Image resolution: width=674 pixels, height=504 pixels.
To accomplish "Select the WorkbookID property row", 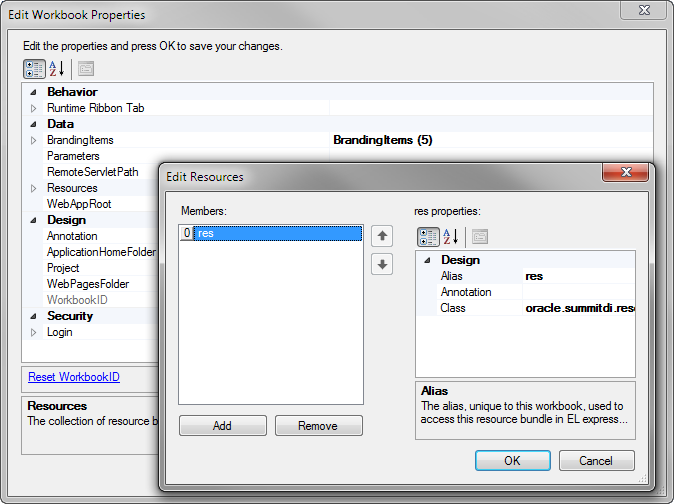I will (x=100, y=300).
